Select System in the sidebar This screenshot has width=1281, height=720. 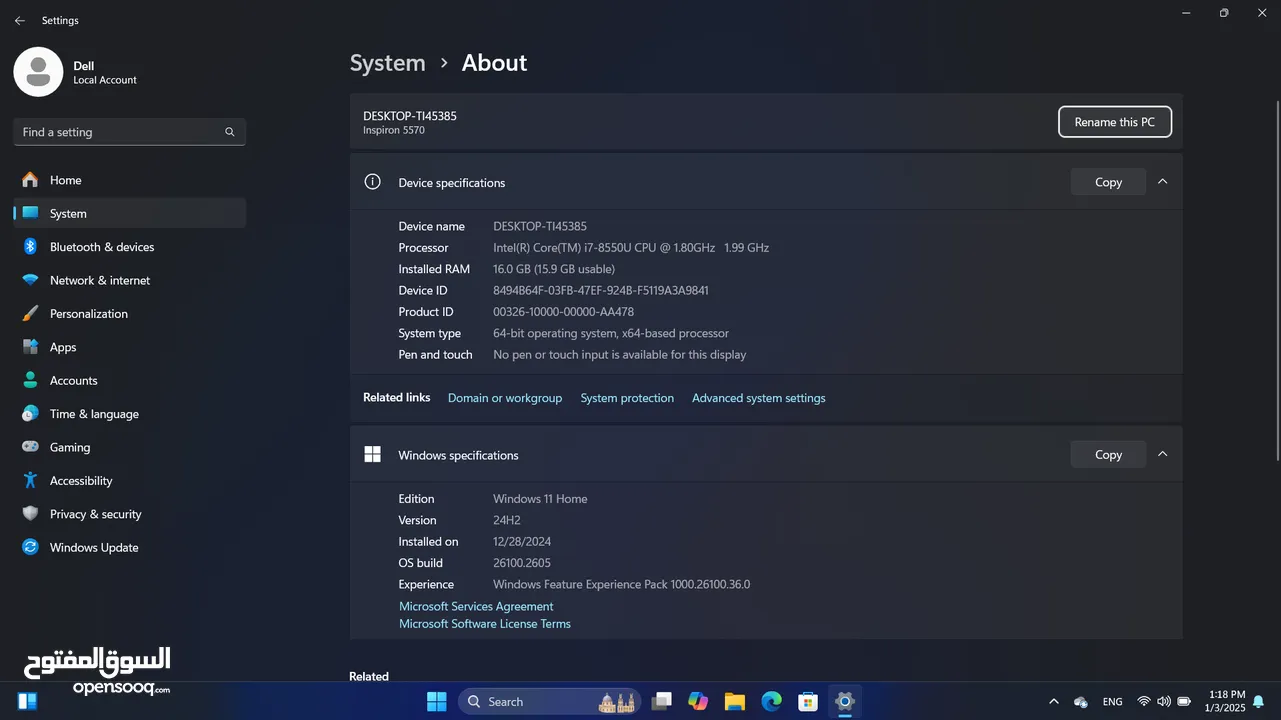coord(129,213)
